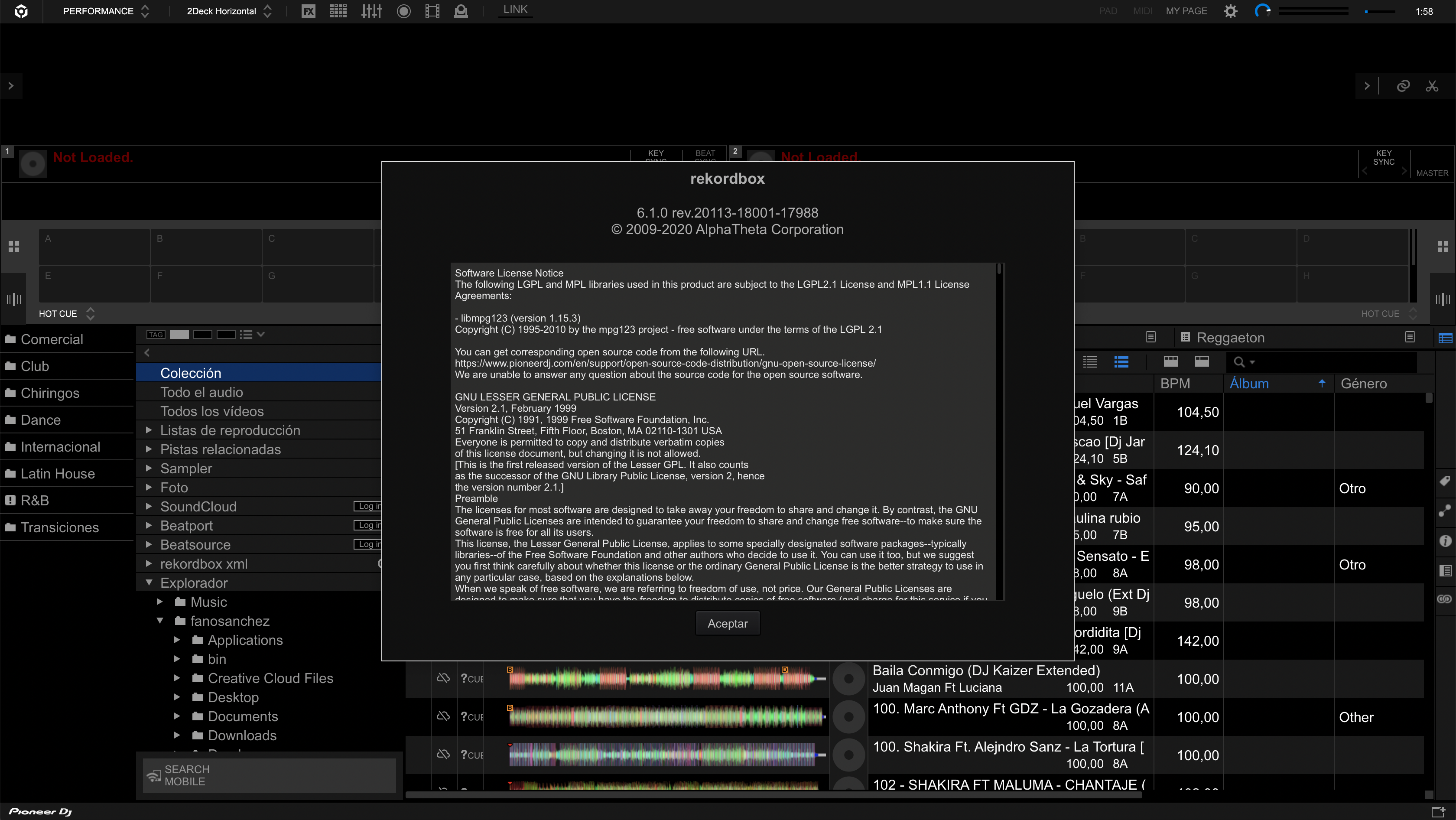Viewport: 1456px width, 820px height.
Task: Open the list options dropdown next to TAG
Action: 252,335
